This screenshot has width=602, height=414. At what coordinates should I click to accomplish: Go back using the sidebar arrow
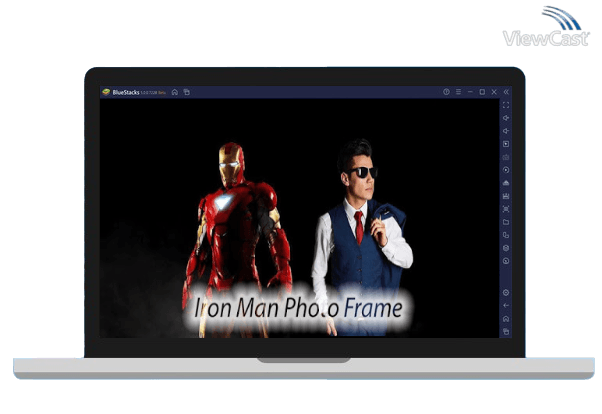(506, 306)
